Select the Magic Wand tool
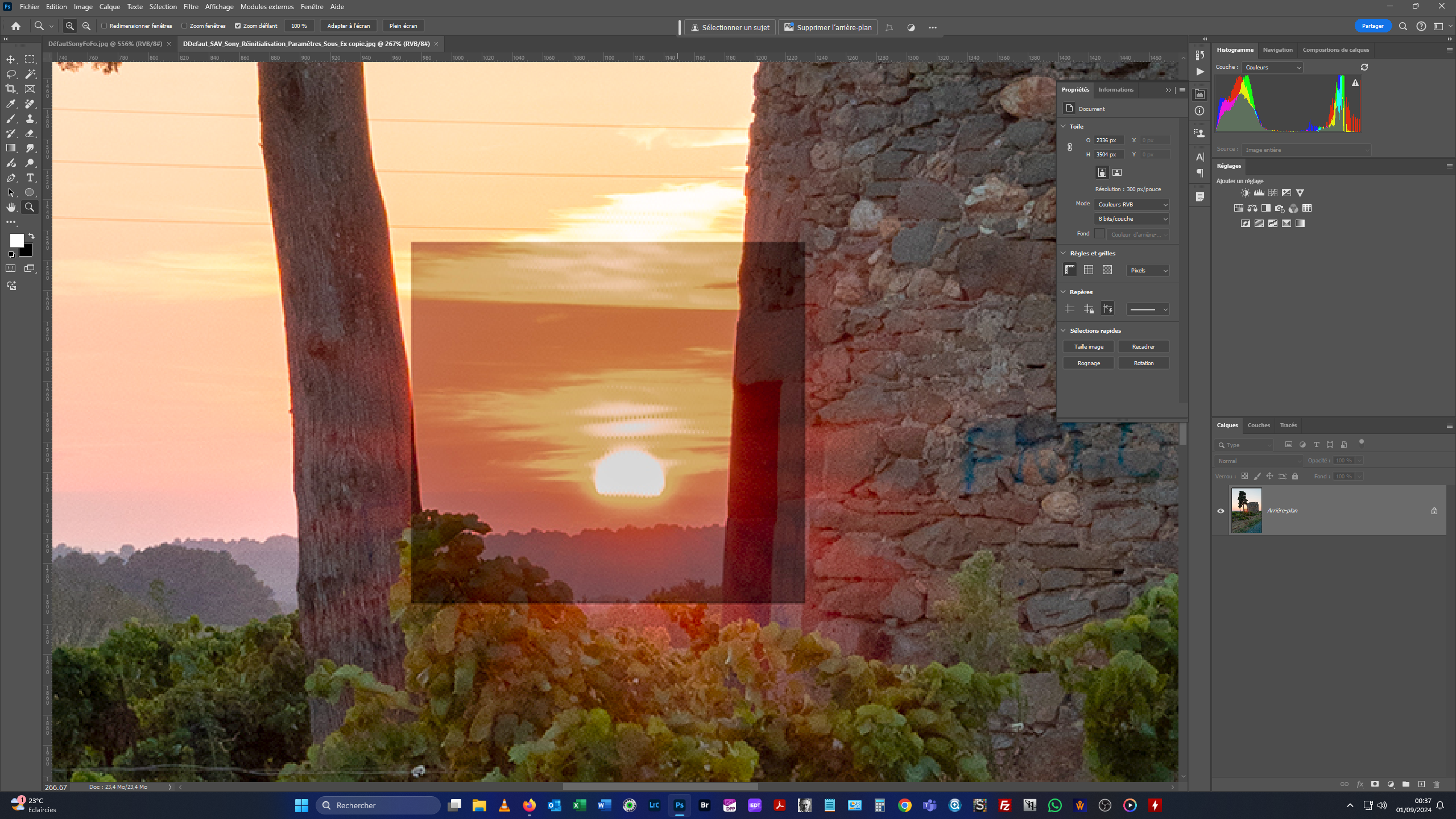The height and width of the screenshot is (819, 1456). point(30,74)
